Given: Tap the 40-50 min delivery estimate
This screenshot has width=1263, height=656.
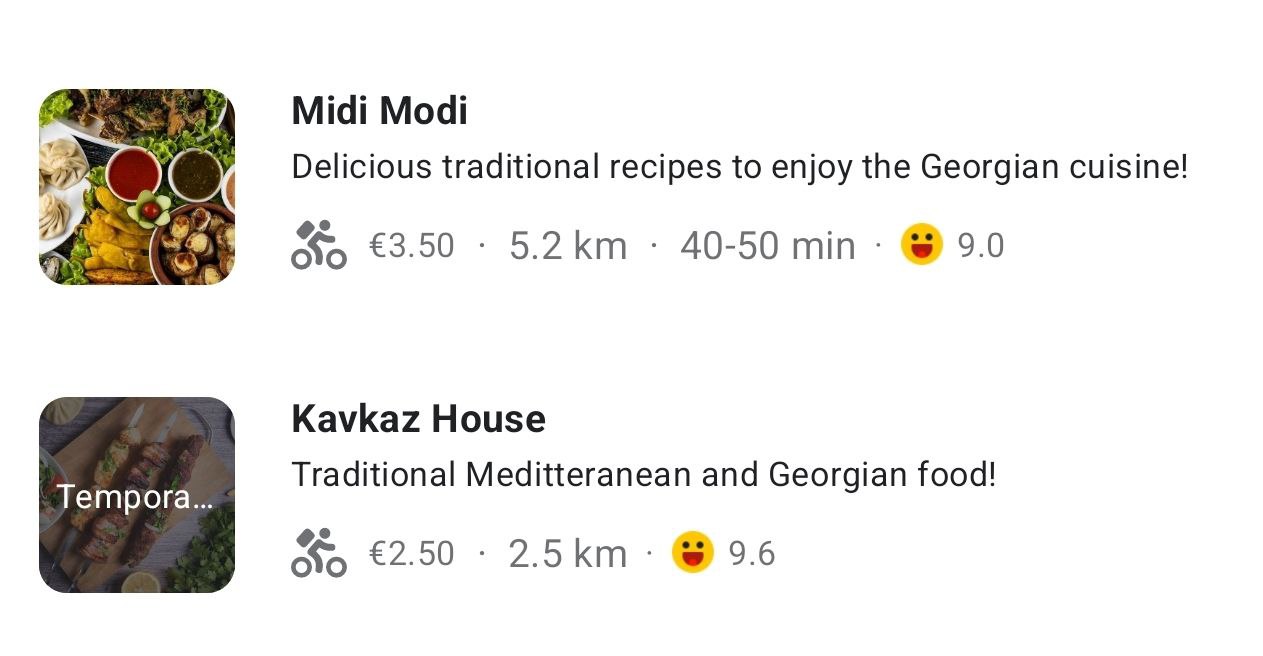Looking at the screenshot, I should [767, 246].
